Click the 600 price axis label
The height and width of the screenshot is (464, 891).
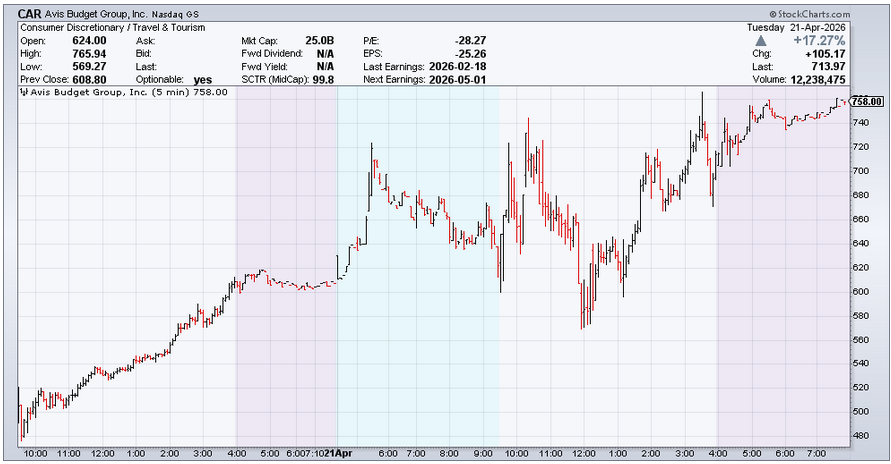(860, 291)
